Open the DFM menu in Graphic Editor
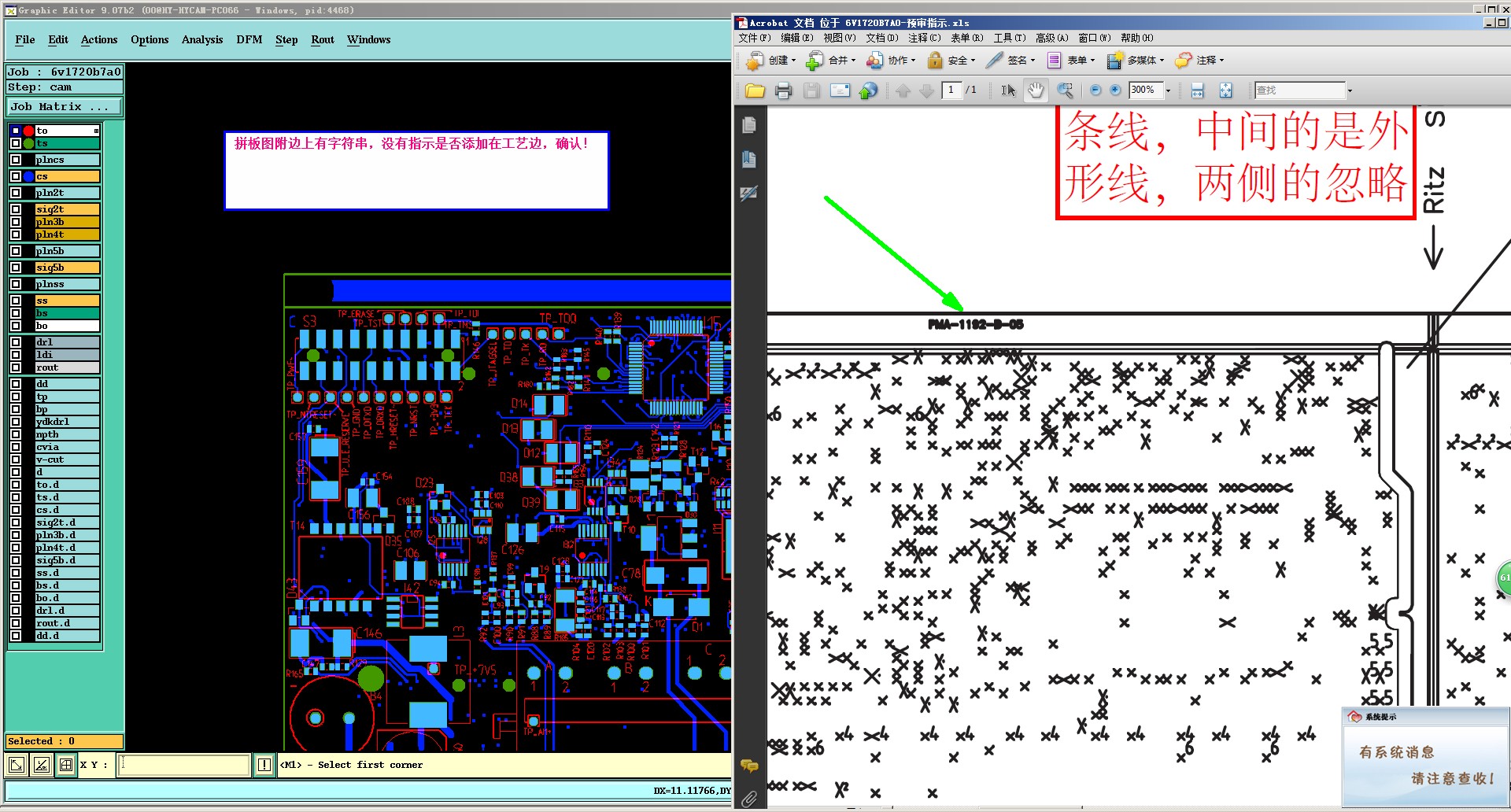1511x812 pixels. (x=249, y=39)
